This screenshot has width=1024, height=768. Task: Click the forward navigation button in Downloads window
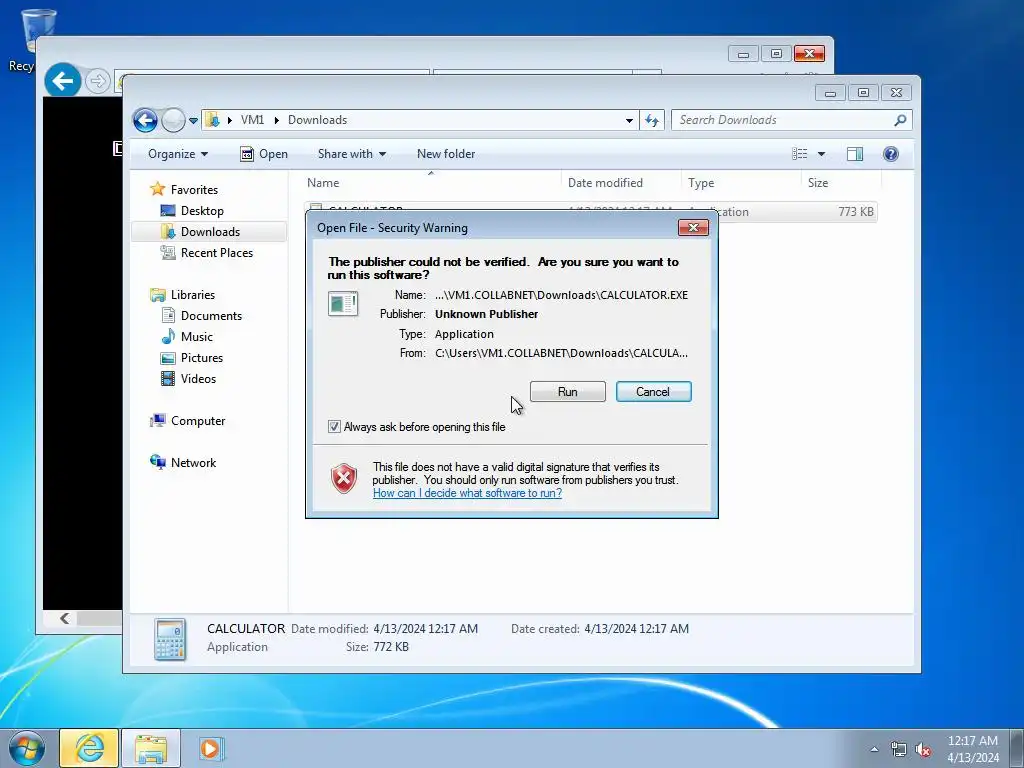173,120
